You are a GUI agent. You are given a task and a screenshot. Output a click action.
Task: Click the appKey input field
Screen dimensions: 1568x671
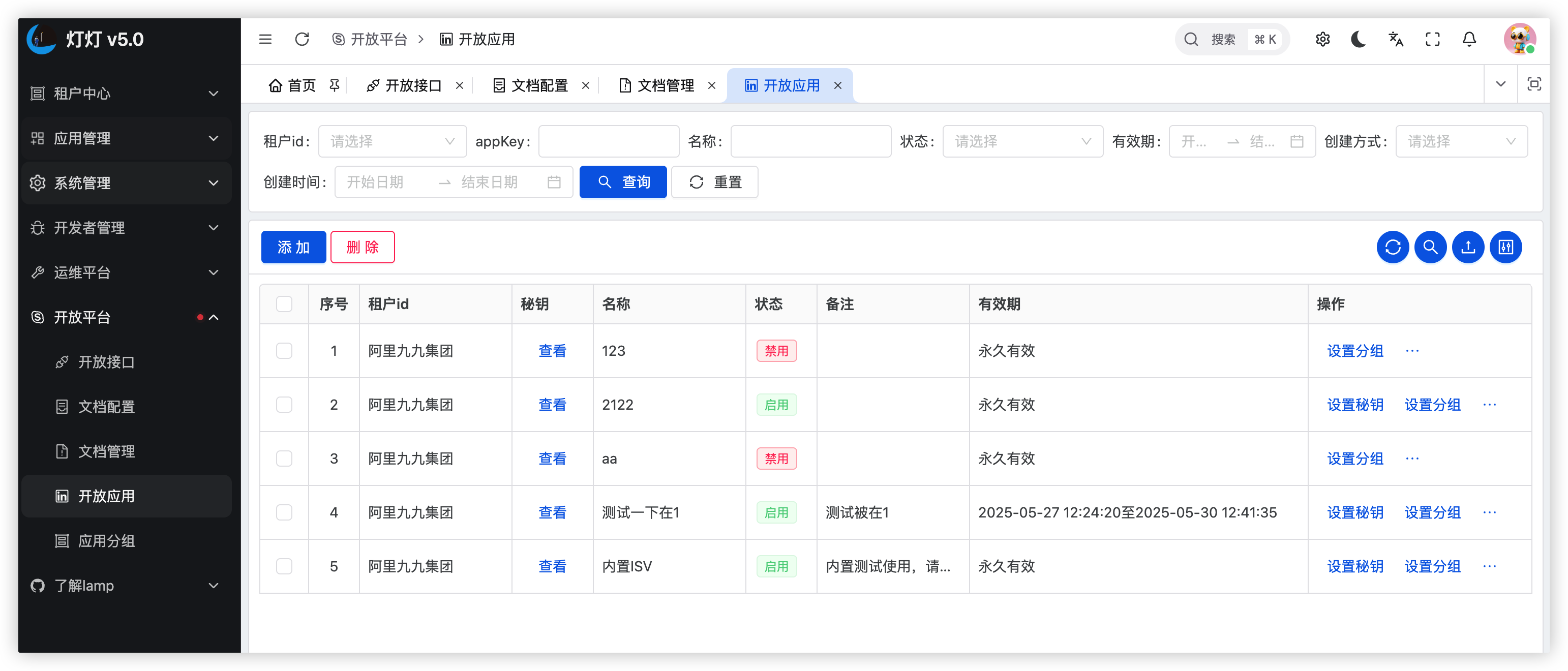[609, 142]
